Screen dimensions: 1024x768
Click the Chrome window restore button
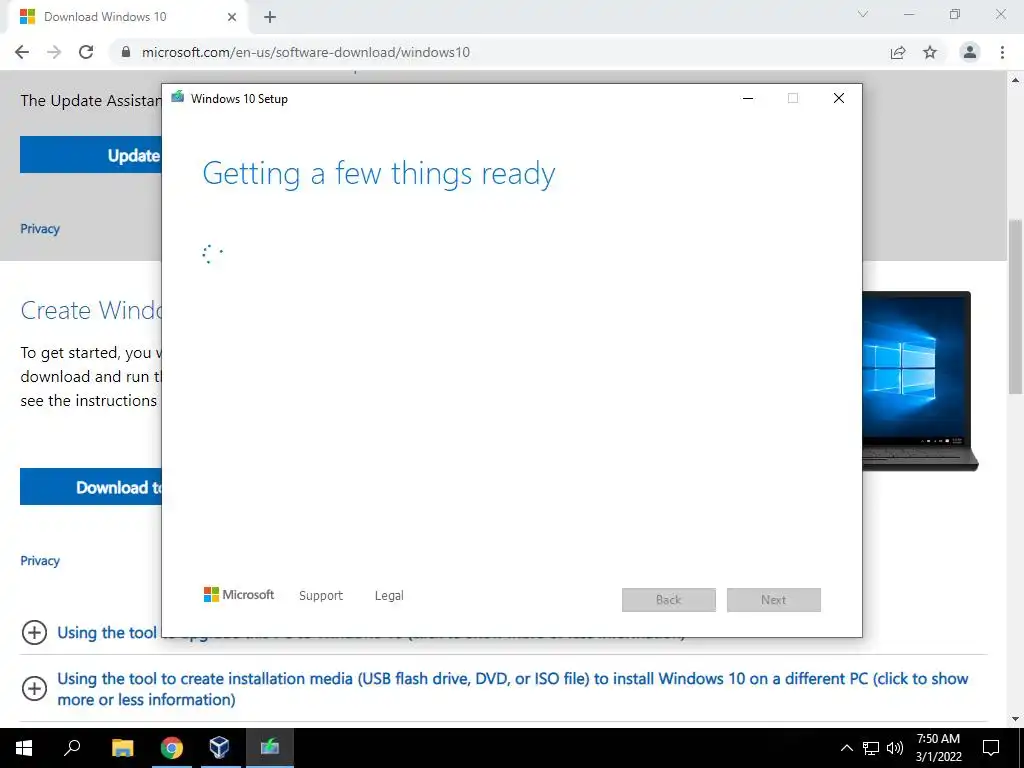[x=955, y=14]
